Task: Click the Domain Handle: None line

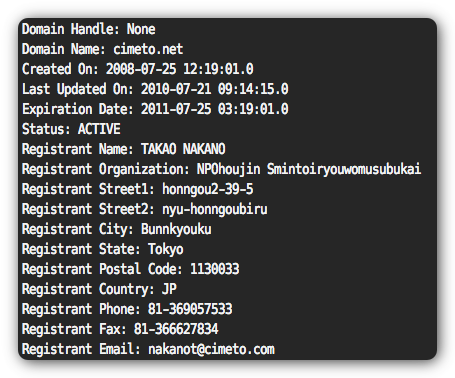Action: [x=89, y=29]
